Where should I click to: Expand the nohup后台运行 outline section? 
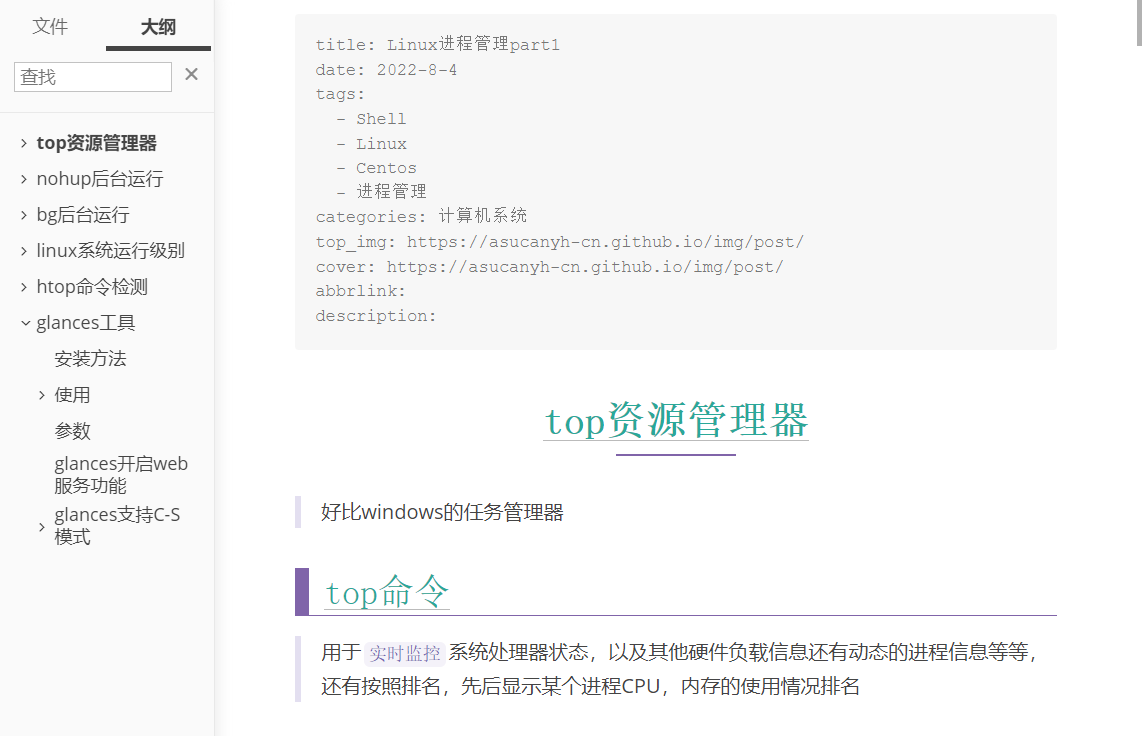(23, 178)
